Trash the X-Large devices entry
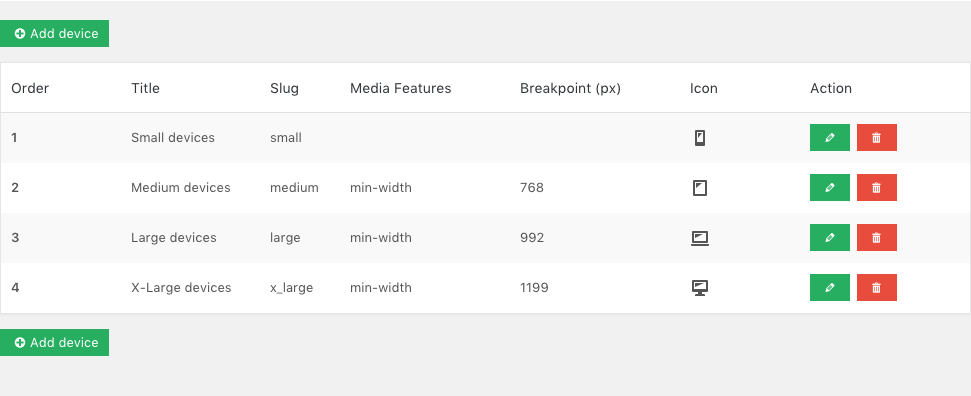The width and height of the screenshot is (971, 396). tap(877, 288)
